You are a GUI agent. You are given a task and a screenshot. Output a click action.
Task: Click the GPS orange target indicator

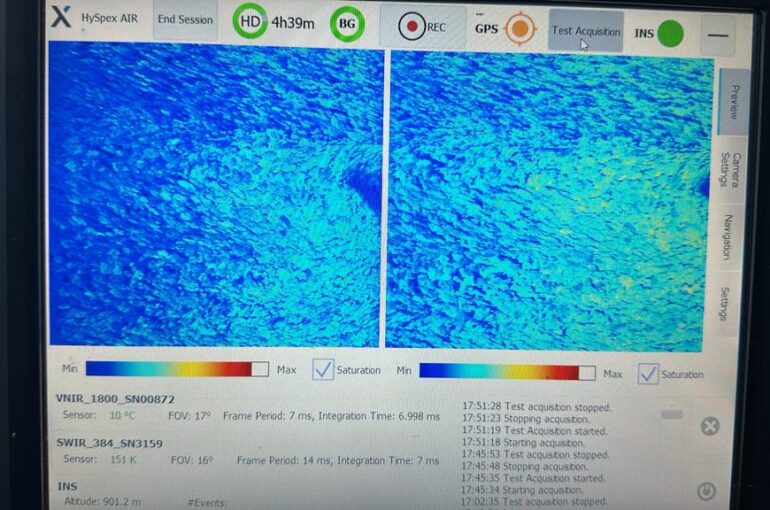pos(521,29)
